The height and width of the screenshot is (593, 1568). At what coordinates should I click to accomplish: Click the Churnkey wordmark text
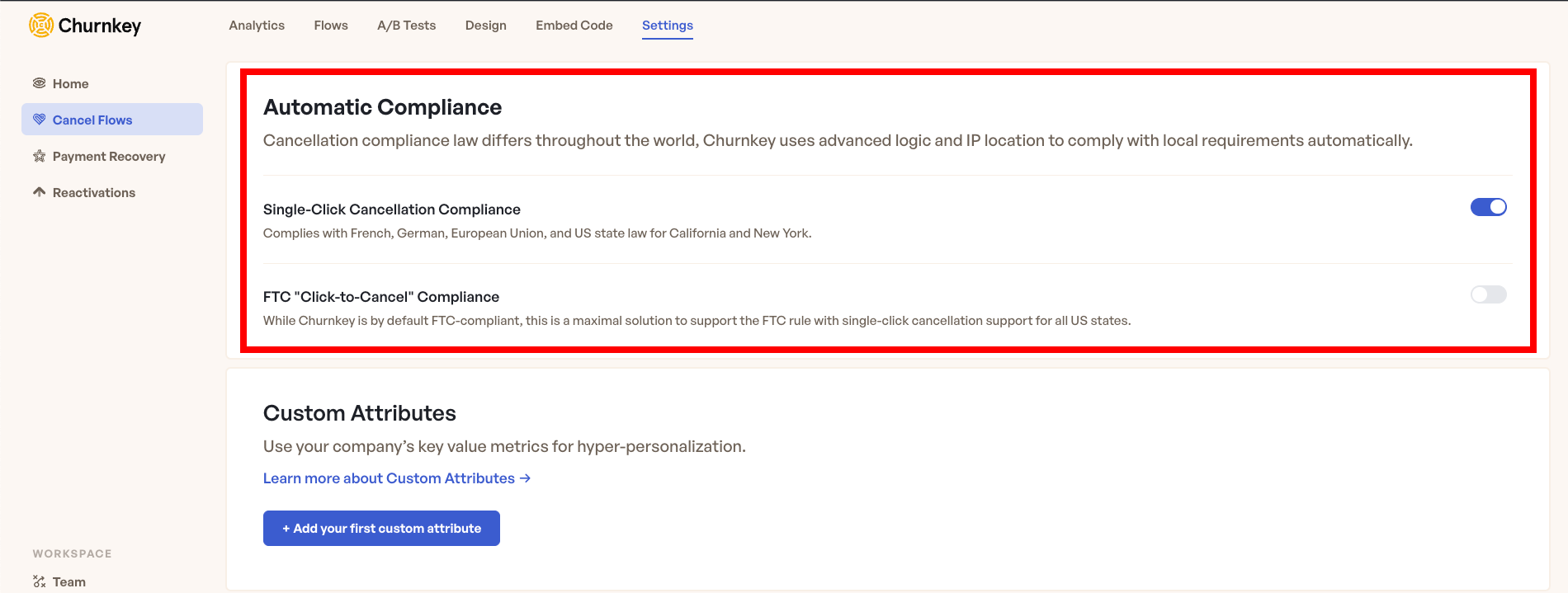[100, 26]
